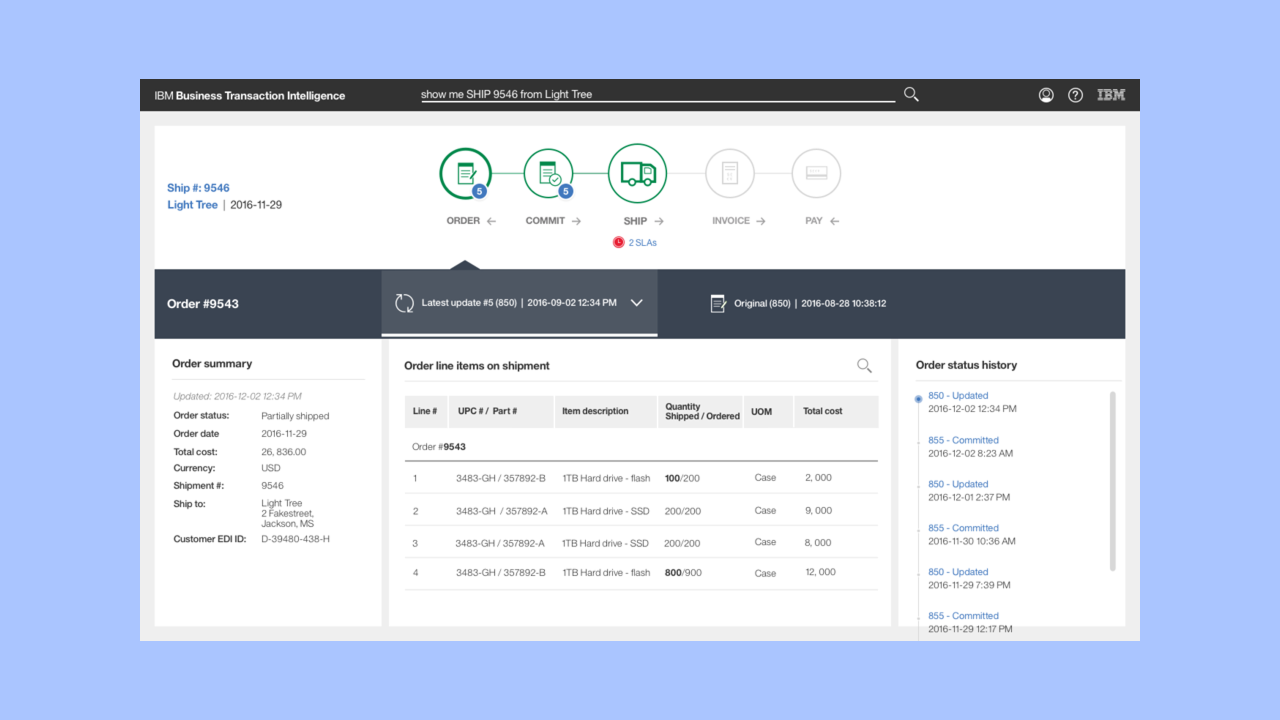1280x720 pixels.
Task: Click the Item description column header
Action: [x=607, y=412]
